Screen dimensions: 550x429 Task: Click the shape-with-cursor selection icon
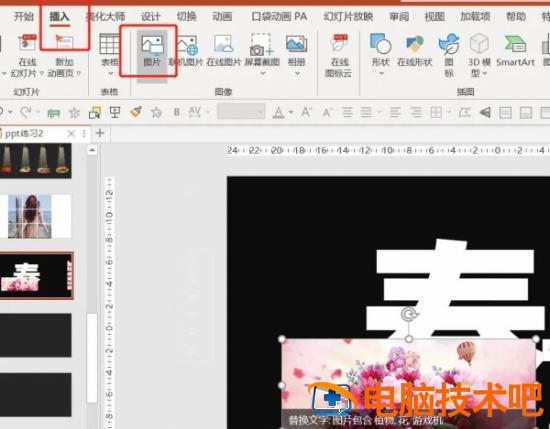95,113
